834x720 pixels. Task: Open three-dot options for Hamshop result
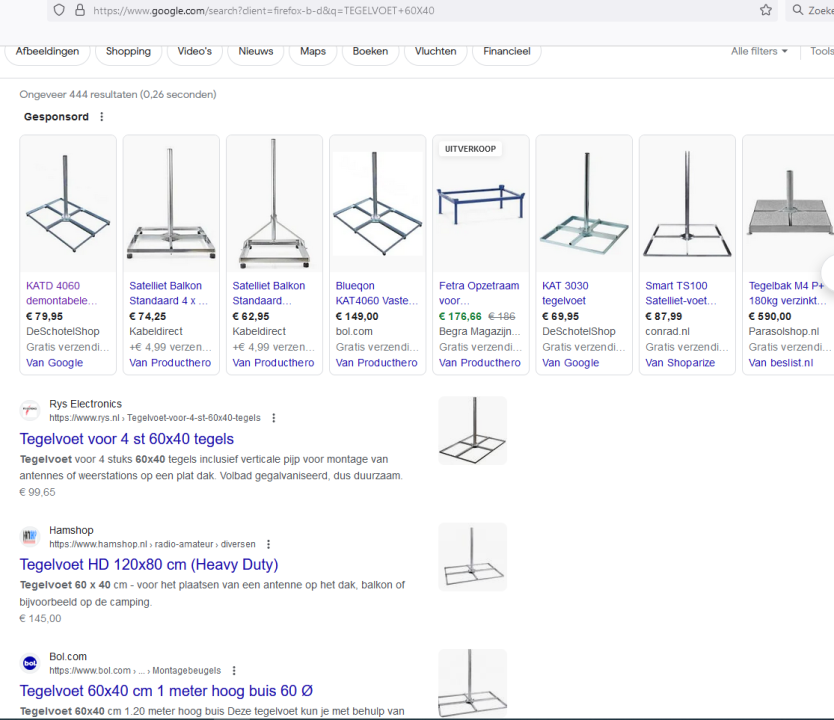pyautogui.click(x=267, y=544)
